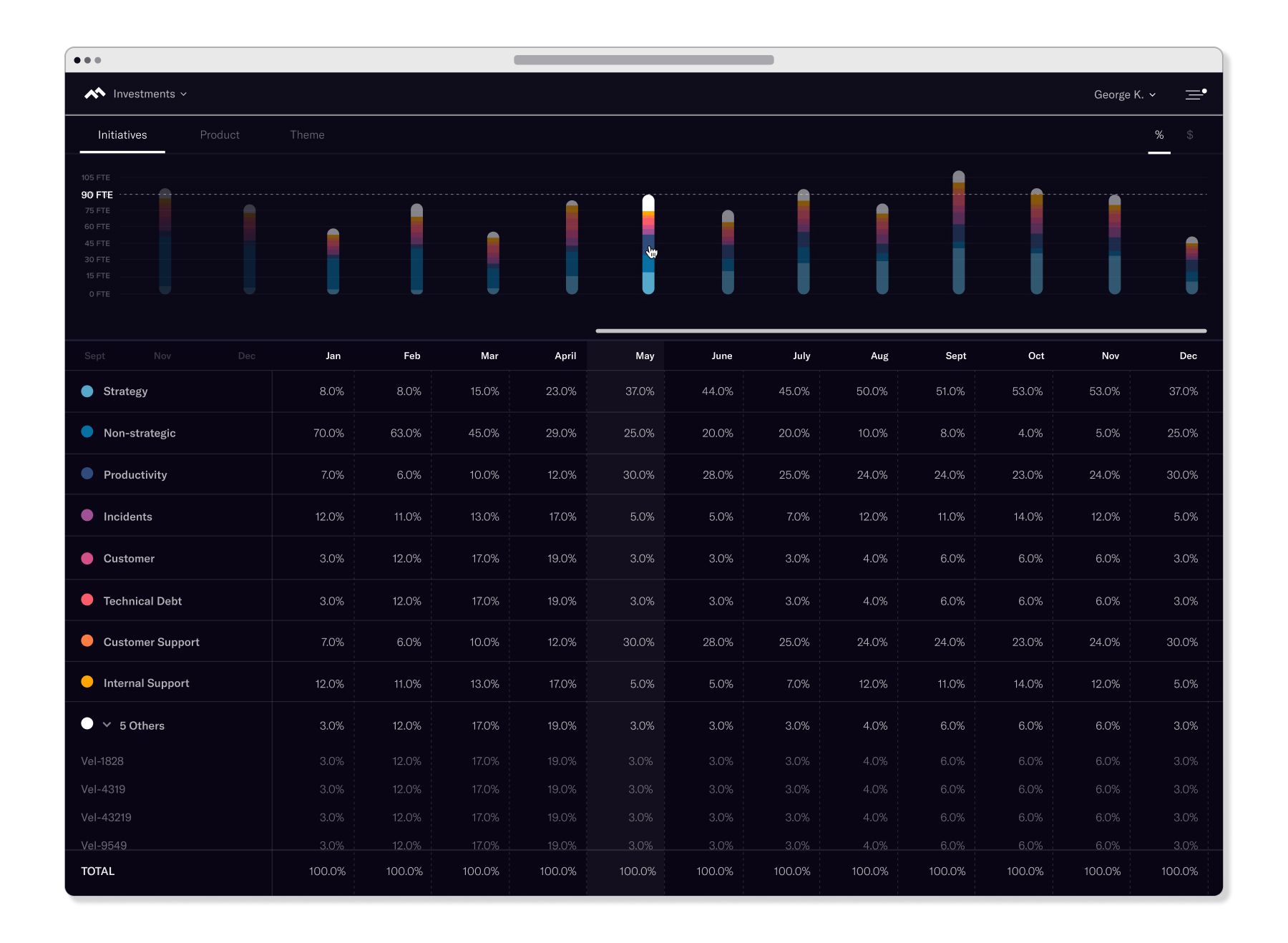This screenshot has width=1288, height=943.
Task: Switch to the Theme tab
Action: pyautogui.click(x=307, y=135)
